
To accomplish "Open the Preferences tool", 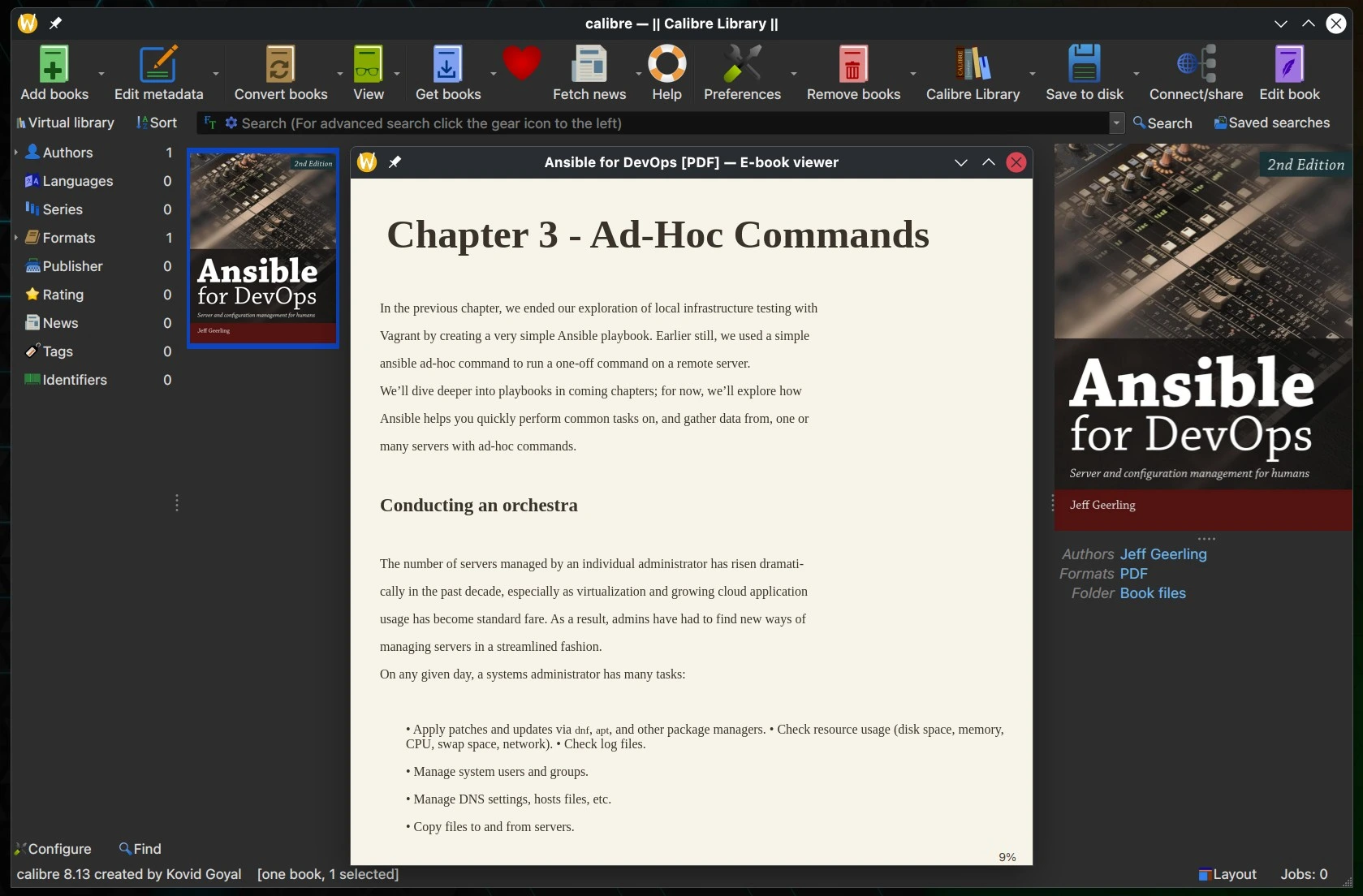I will [x=741, y=65].
